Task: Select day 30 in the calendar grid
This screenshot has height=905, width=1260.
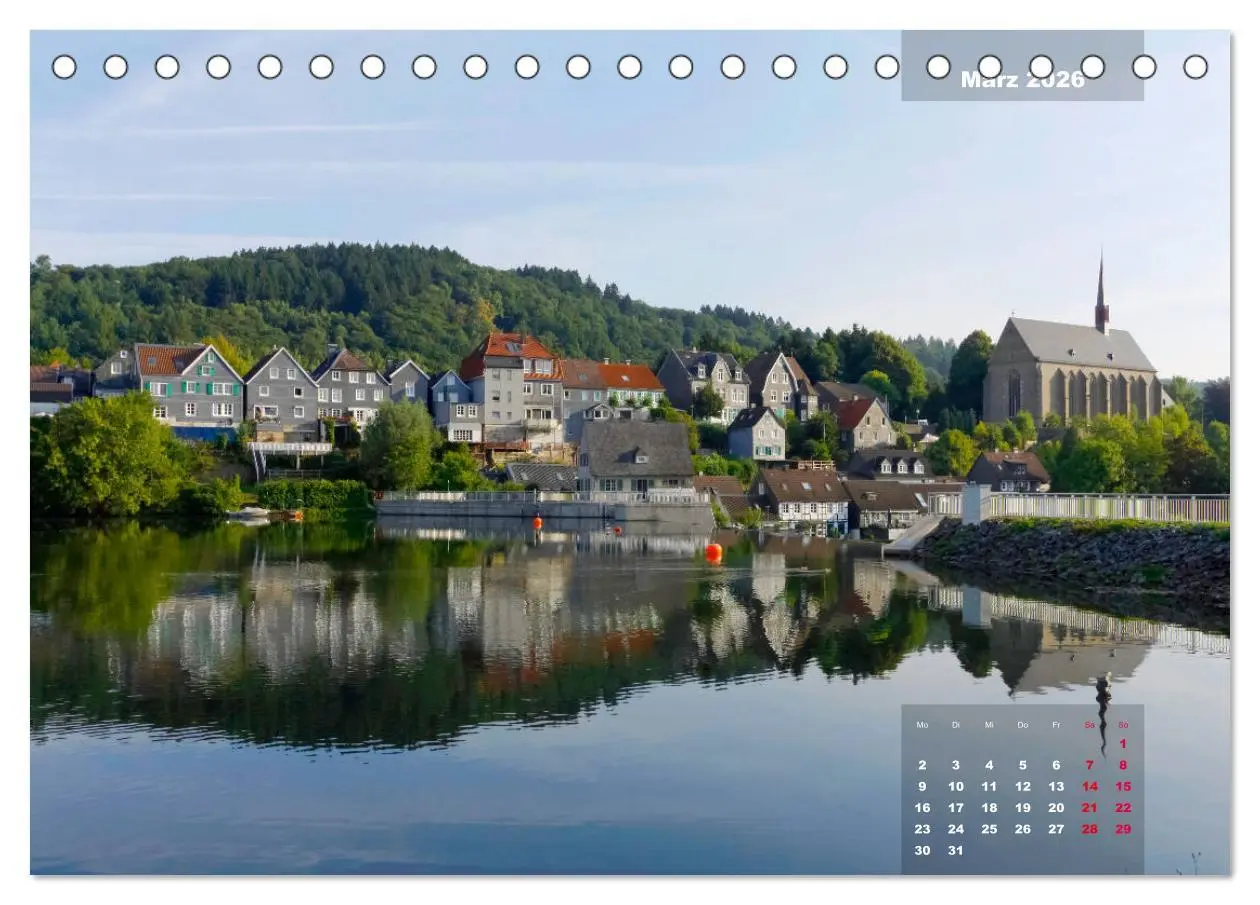Action: (922, 851)
